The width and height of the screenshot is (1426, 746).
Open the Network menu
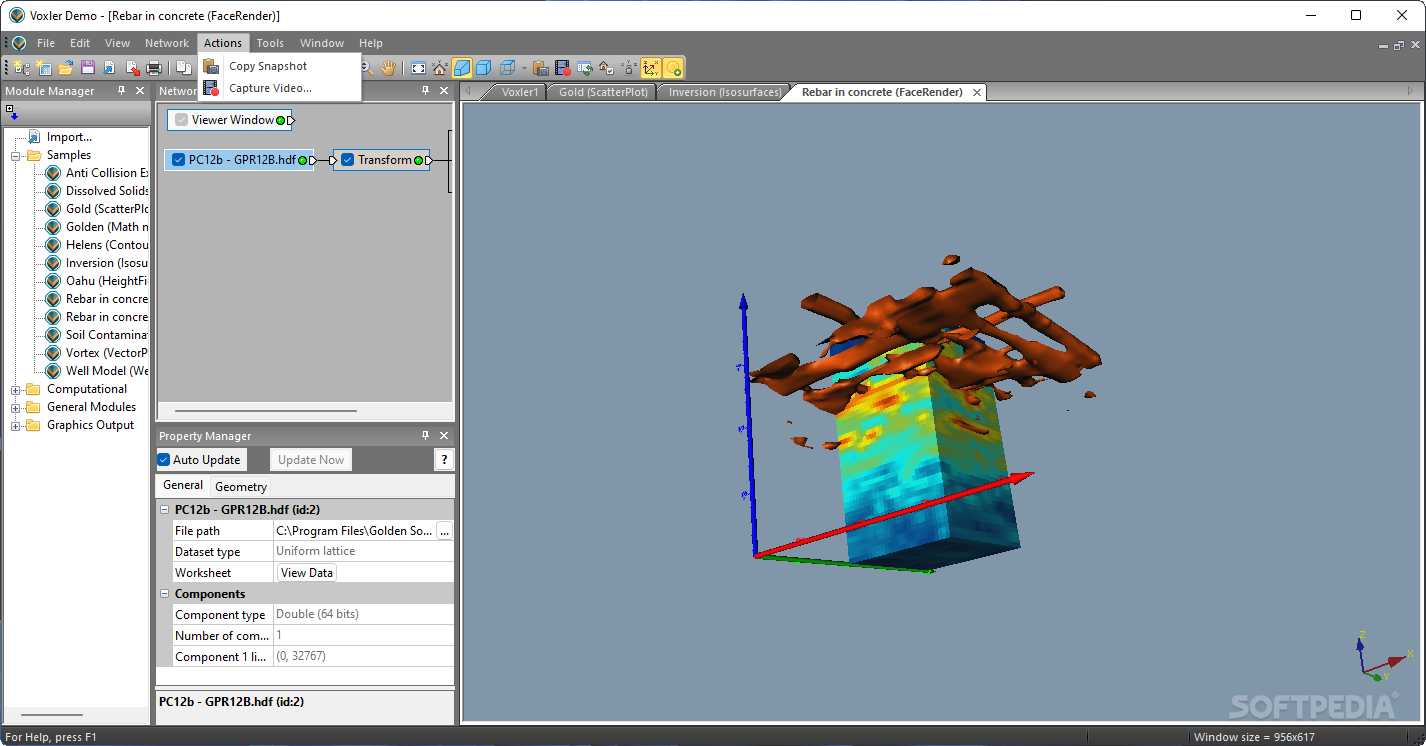pyautogui.click(x=166, y=43)
